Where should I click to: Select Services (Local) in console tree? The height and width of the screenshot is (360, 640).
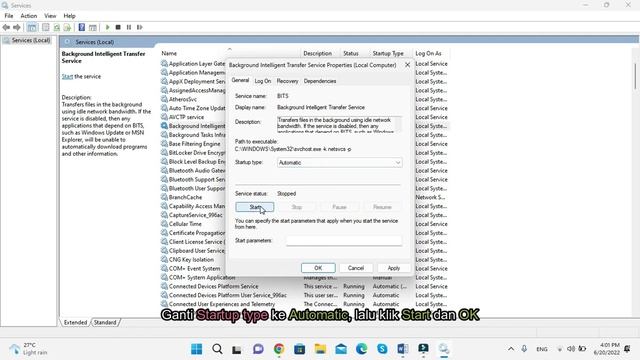tap(31, 40)
